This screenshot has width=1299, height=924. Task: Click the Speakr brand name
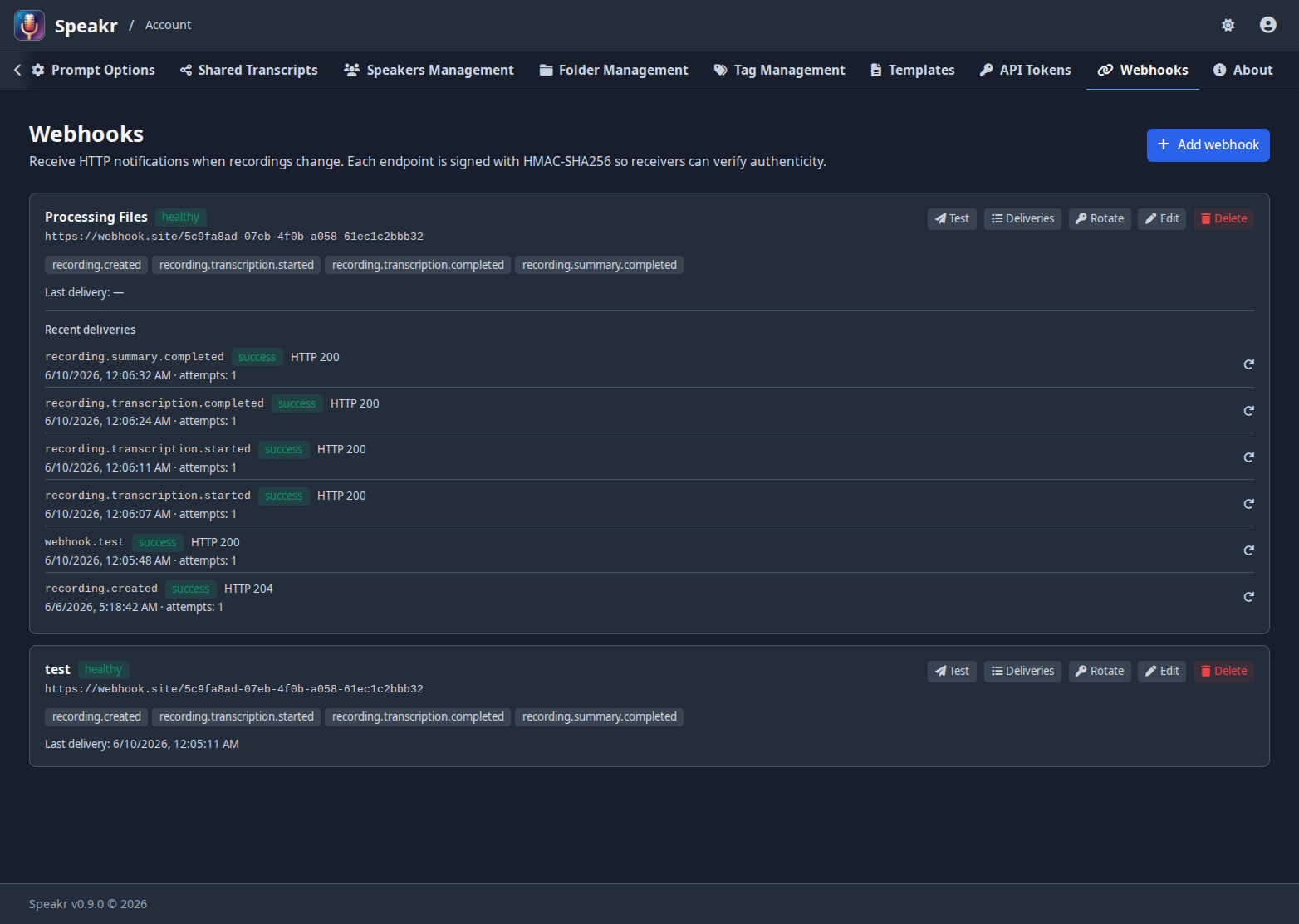86,26
